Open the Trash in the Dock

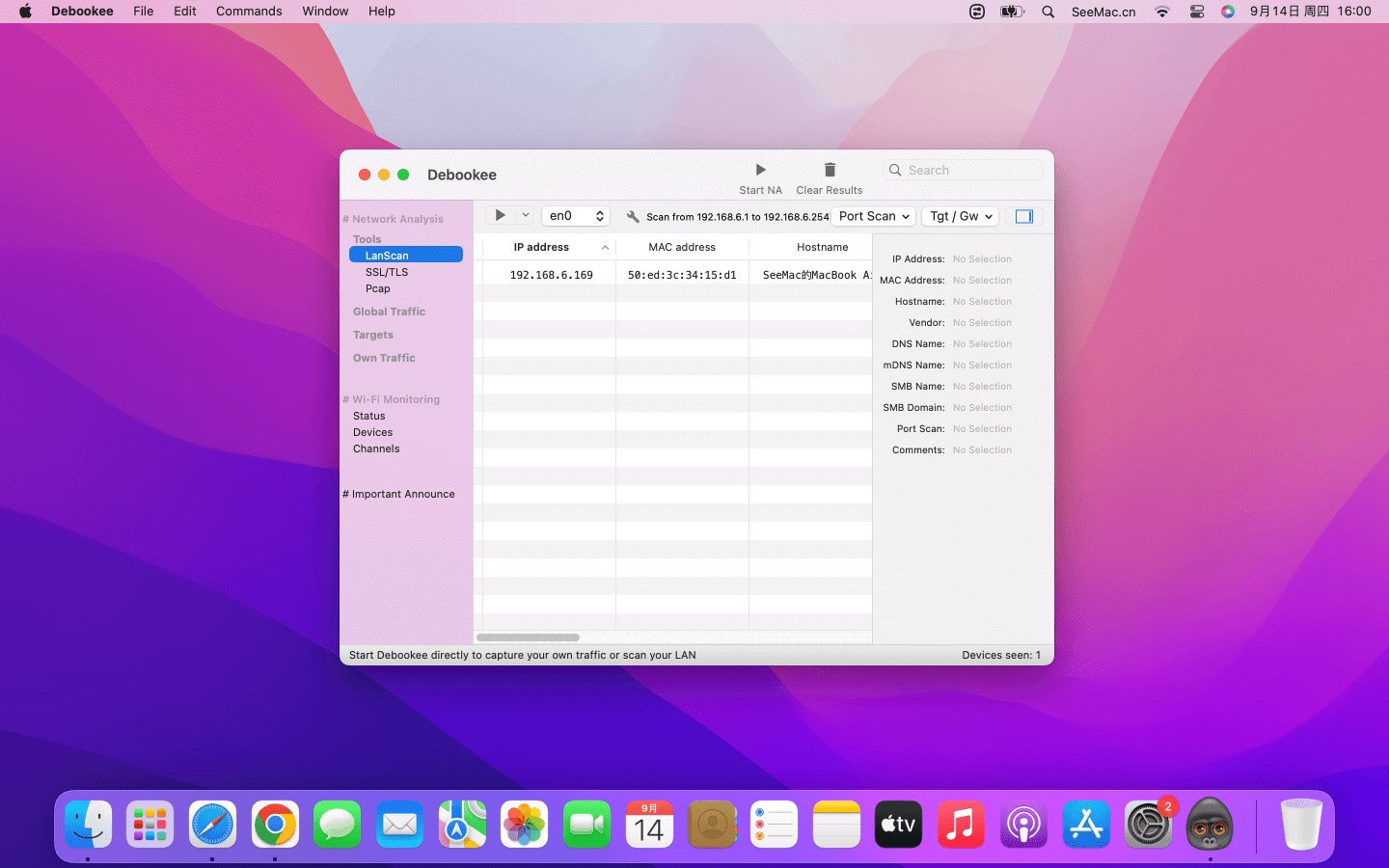[x=1300, y=825]
